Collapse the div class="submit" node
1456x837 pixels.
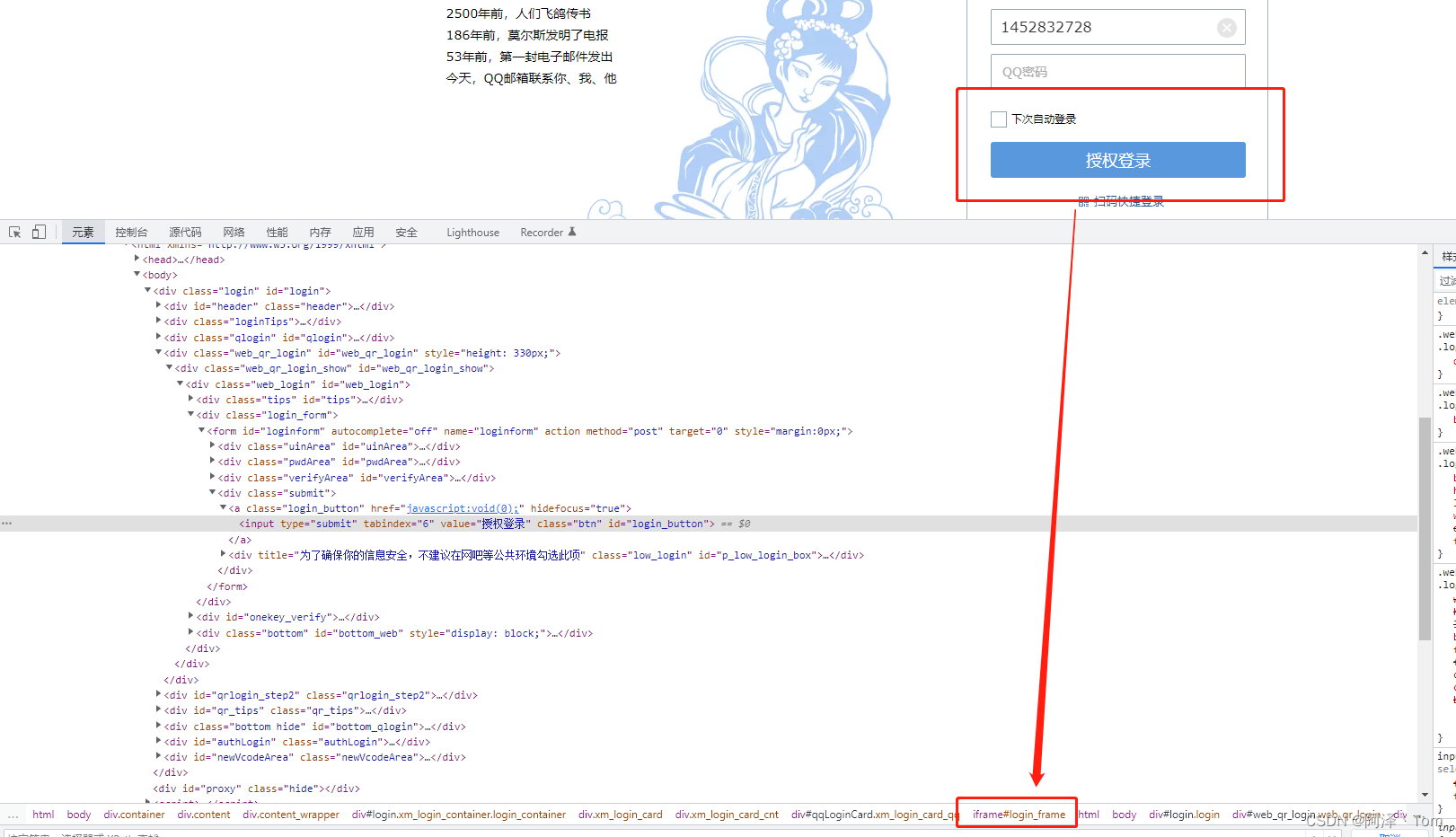coord(212,492)
